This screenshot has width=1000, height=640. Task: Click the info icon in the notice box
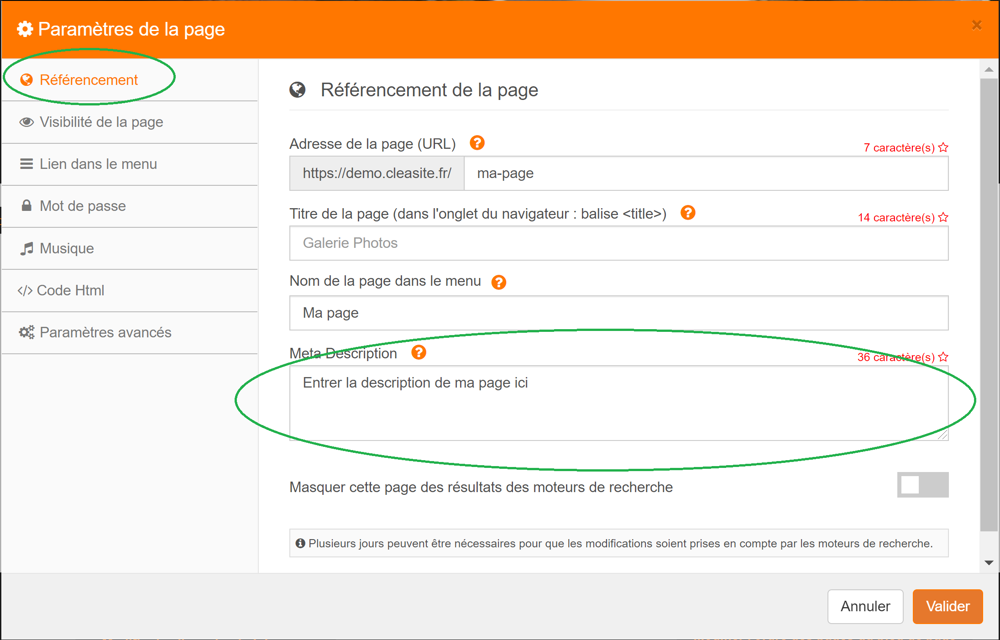click(x=300, y=544)
